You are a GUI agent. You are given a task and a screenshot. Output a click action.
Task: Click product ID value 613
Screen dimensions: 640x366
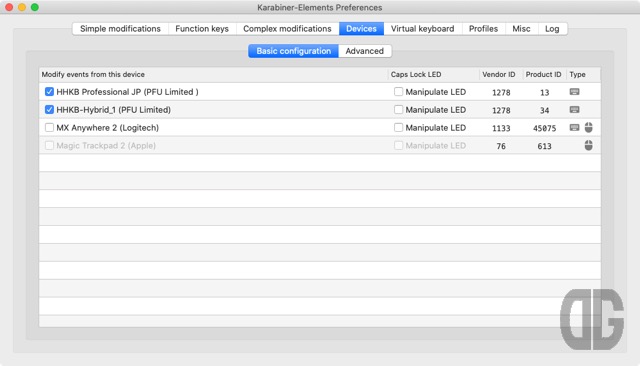click(x=544, y=146)
